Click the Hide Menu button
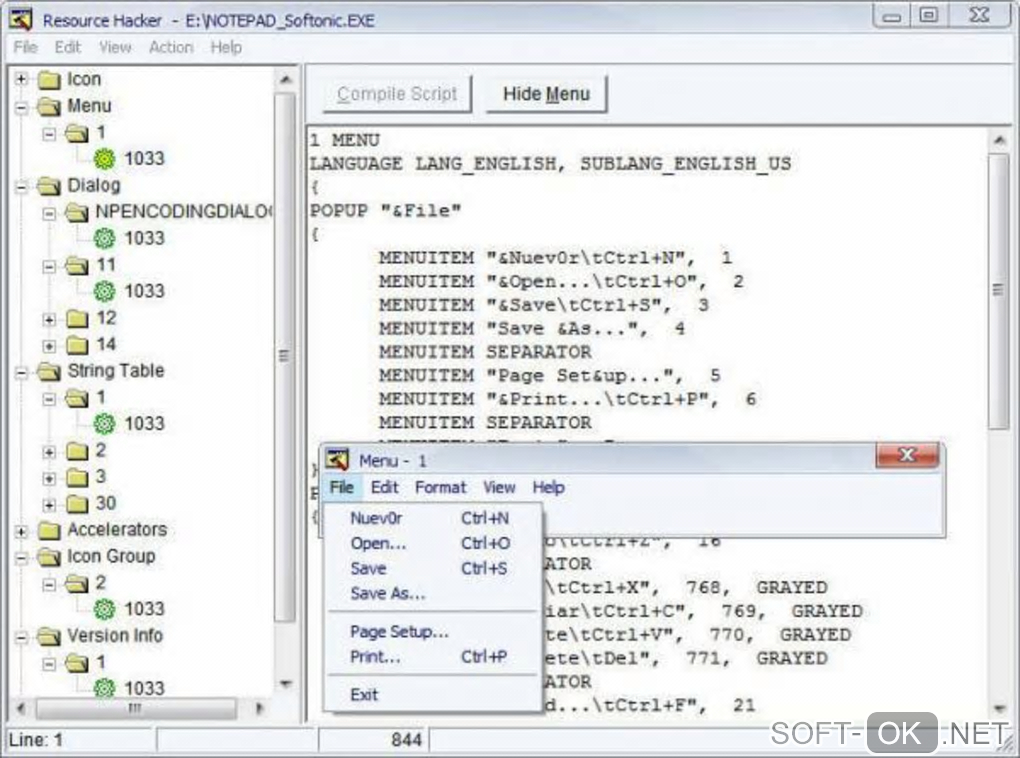The image size is (1020, 758). point(546,94)
